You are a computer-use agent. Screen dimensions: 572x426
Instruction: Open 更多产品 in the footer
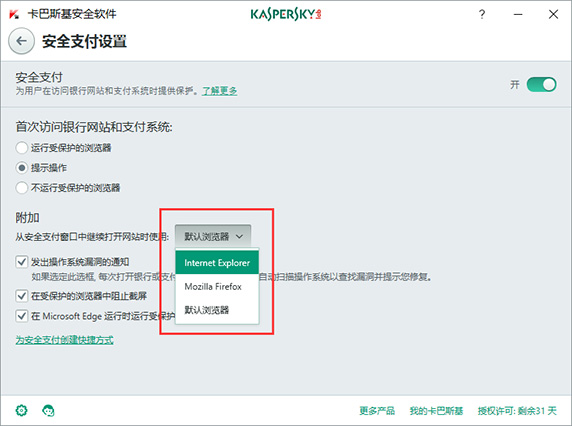click(377, 411)
